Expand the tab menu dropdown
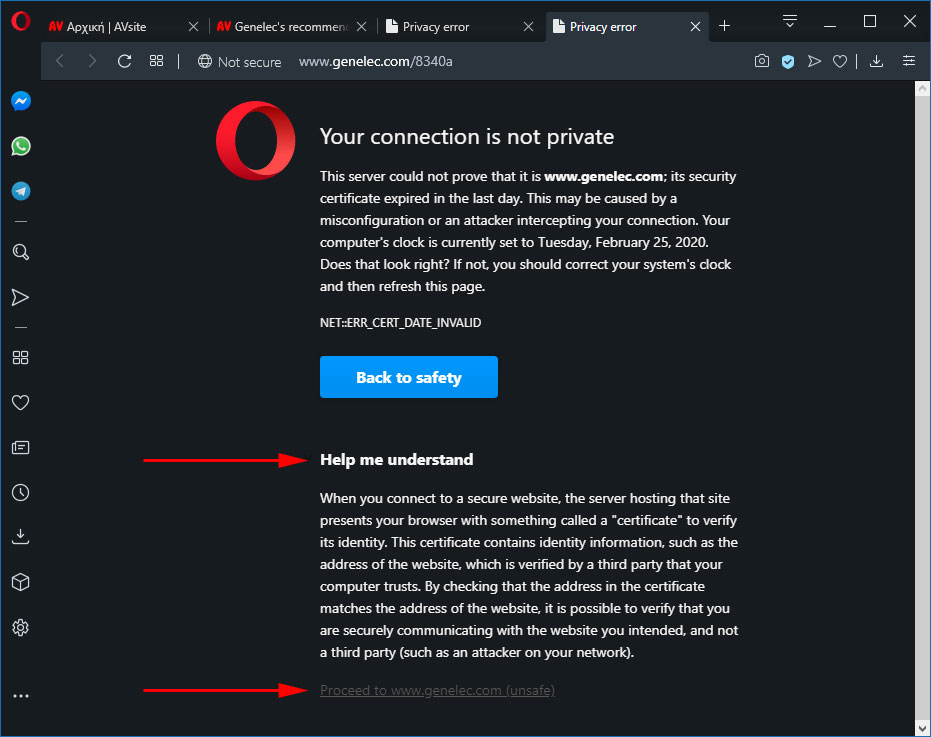Viewport: 931px width, 737px height. coord(790,21)
